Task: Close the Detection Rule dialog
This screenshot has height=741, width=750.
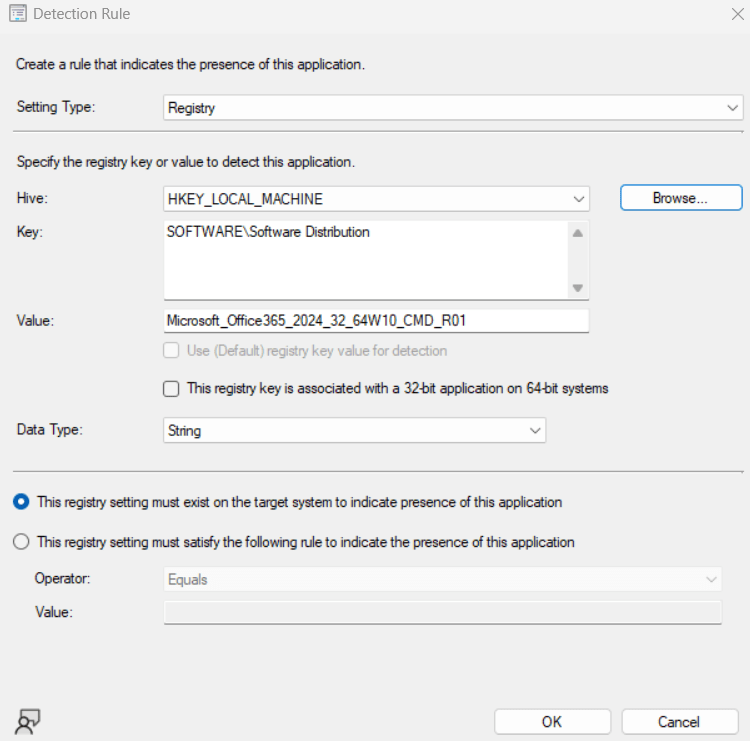Action: (735, 14)
